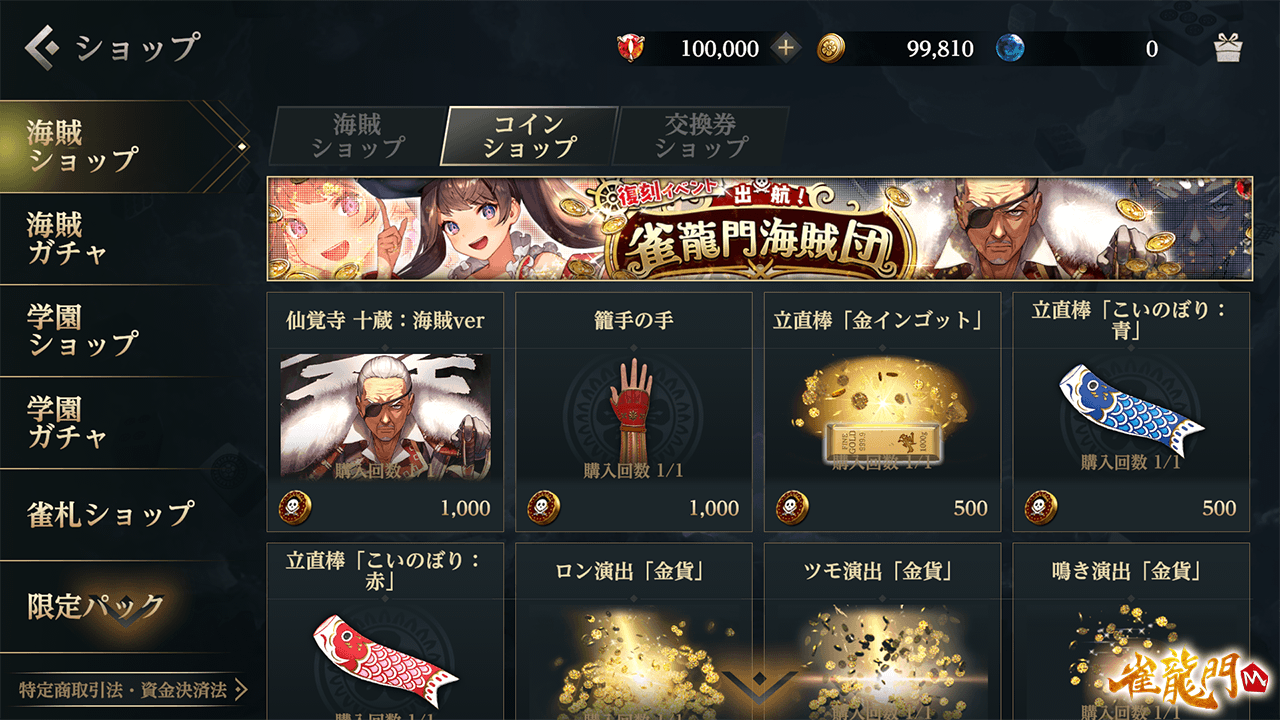This screenshot has width=1280, height=720.
Task: Select the コインショップ tab
Action: click(x=529, y=136)
